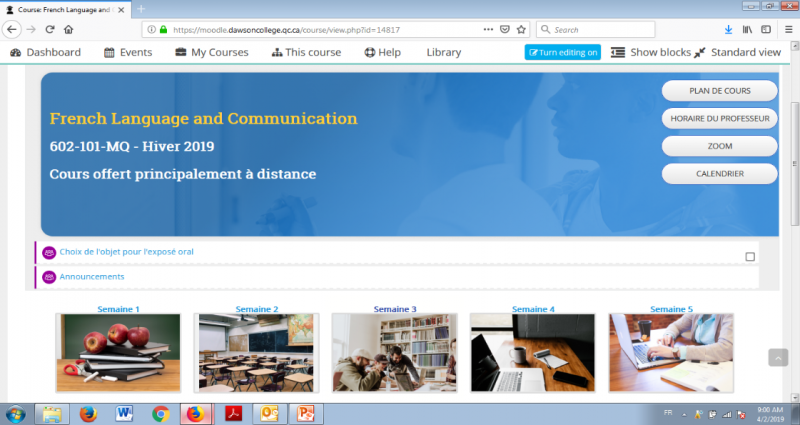Open a new browser tab
800x425 pixels.
tap(141, 9)
